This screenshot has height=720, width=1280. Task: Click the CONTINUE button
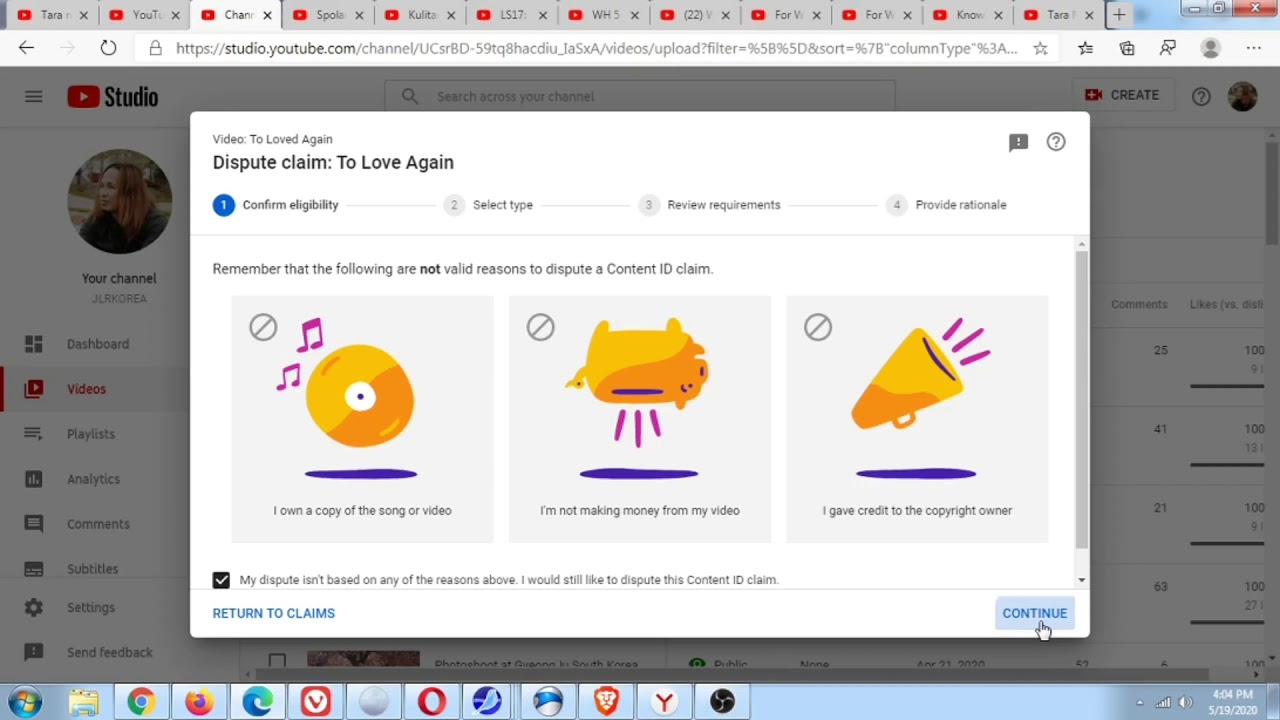pos(1034,613)
